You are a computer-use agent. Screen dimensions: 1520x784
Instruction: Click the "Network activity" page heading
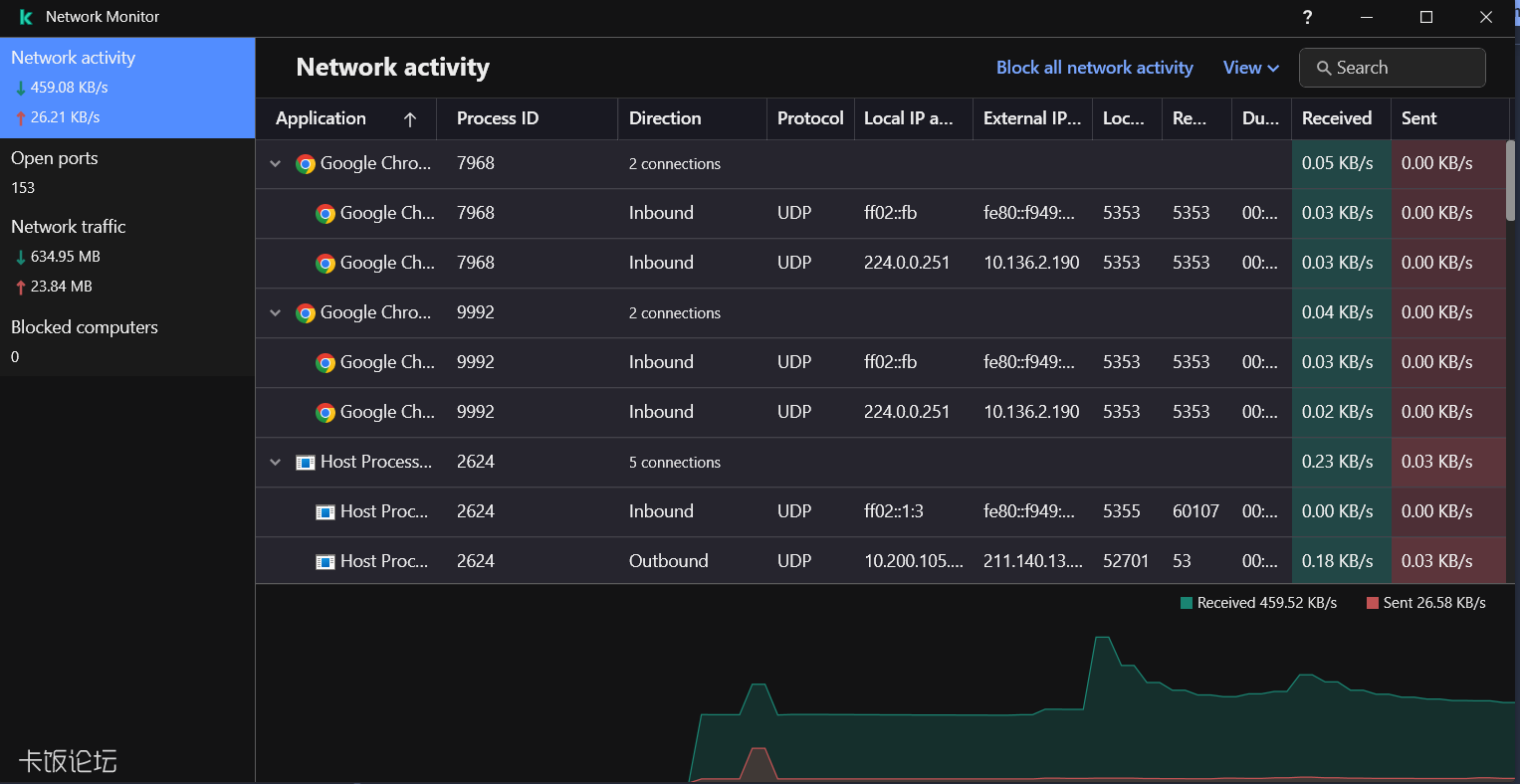(393, 68)
